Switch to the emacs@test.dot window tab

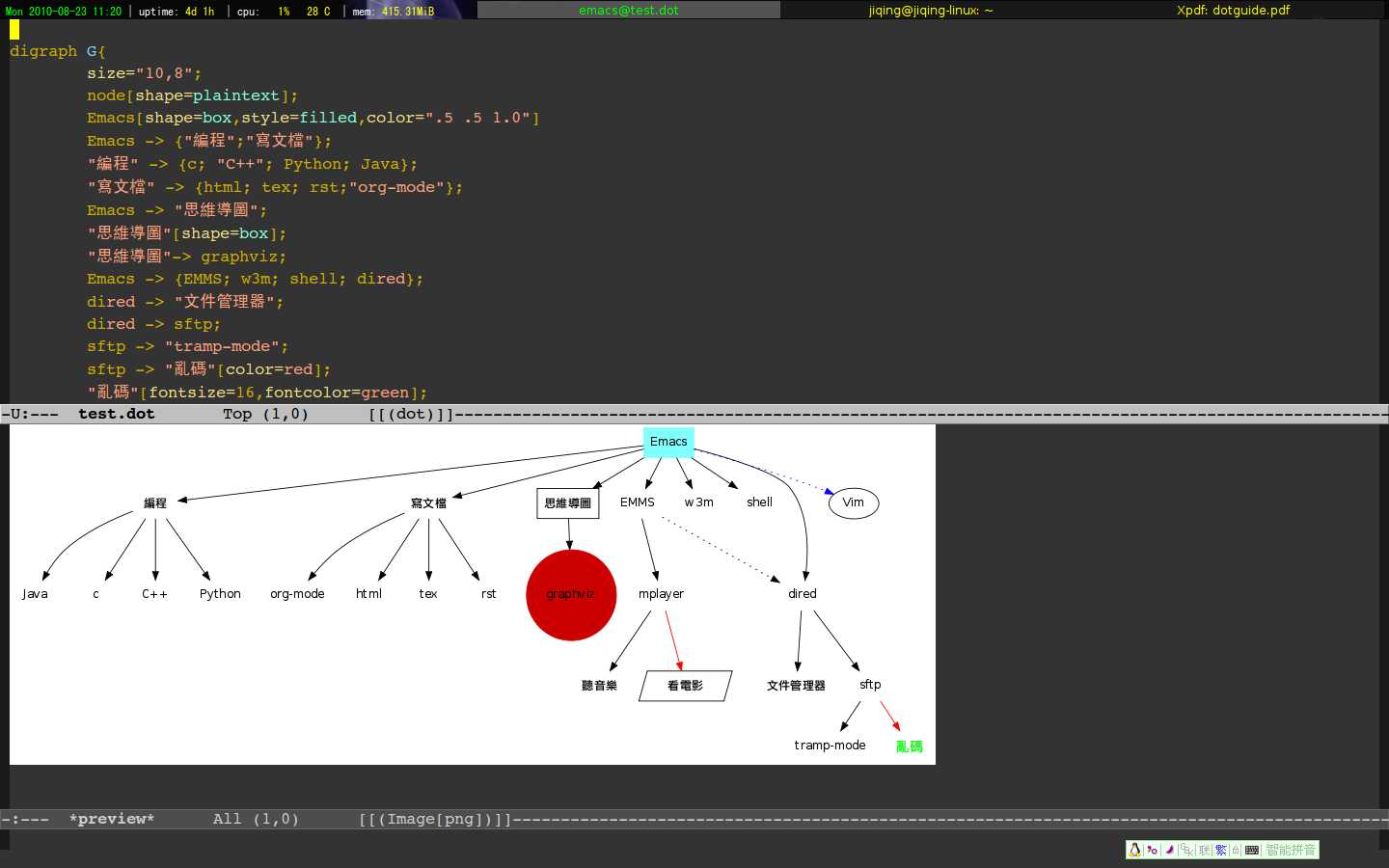[629, 10]
